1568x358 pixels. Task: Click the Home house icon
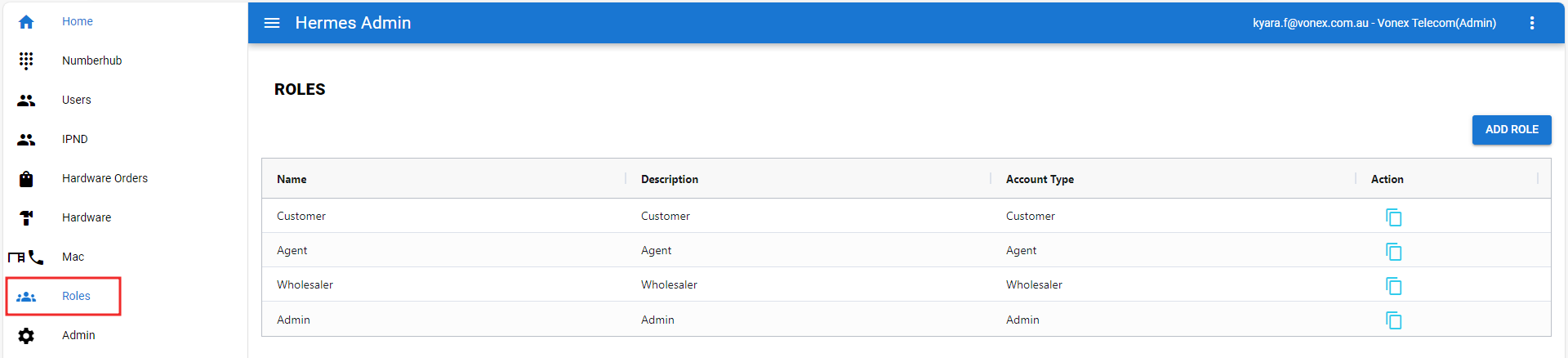click(x=26, y=22)
